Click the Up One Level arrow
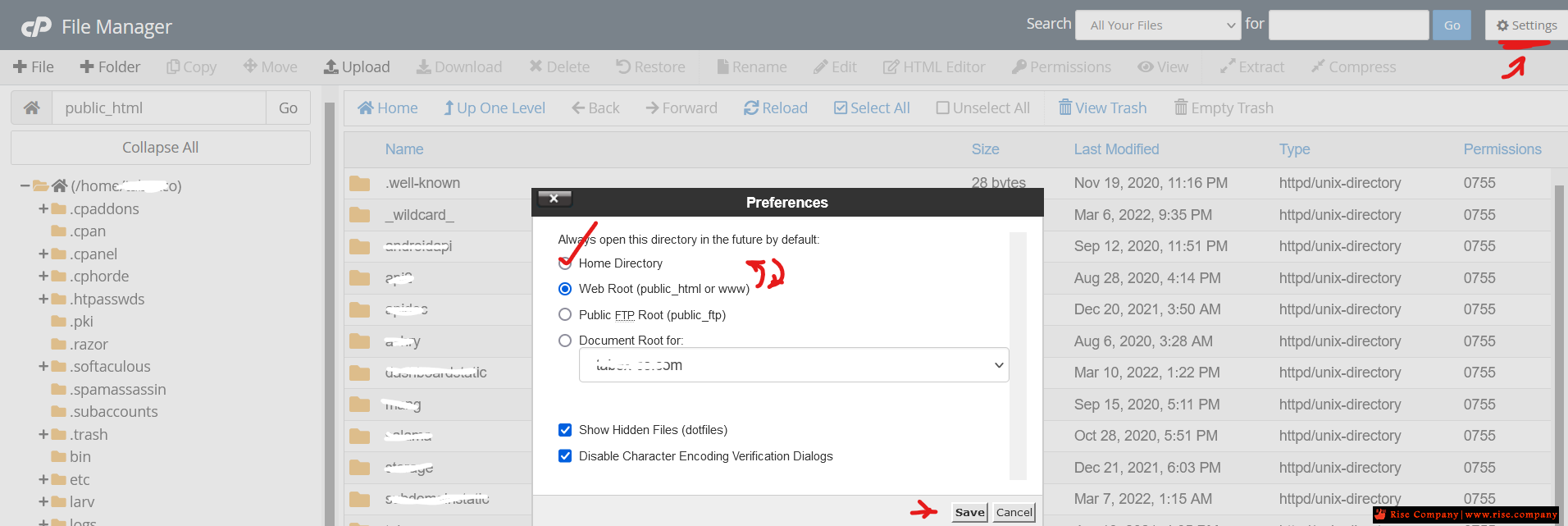 (449, 108)
